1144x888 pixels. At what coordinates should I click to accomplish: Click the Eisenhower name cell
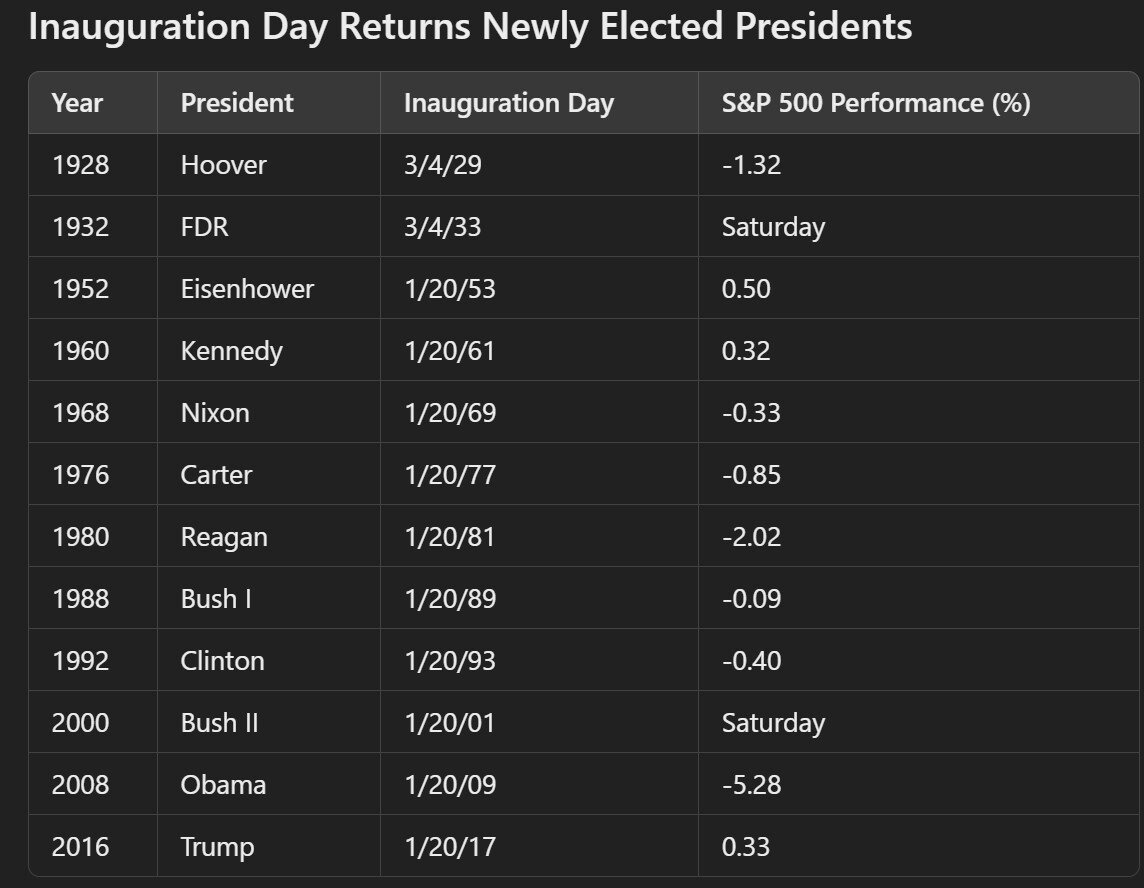pyautogui.click(x=247, y=289)
